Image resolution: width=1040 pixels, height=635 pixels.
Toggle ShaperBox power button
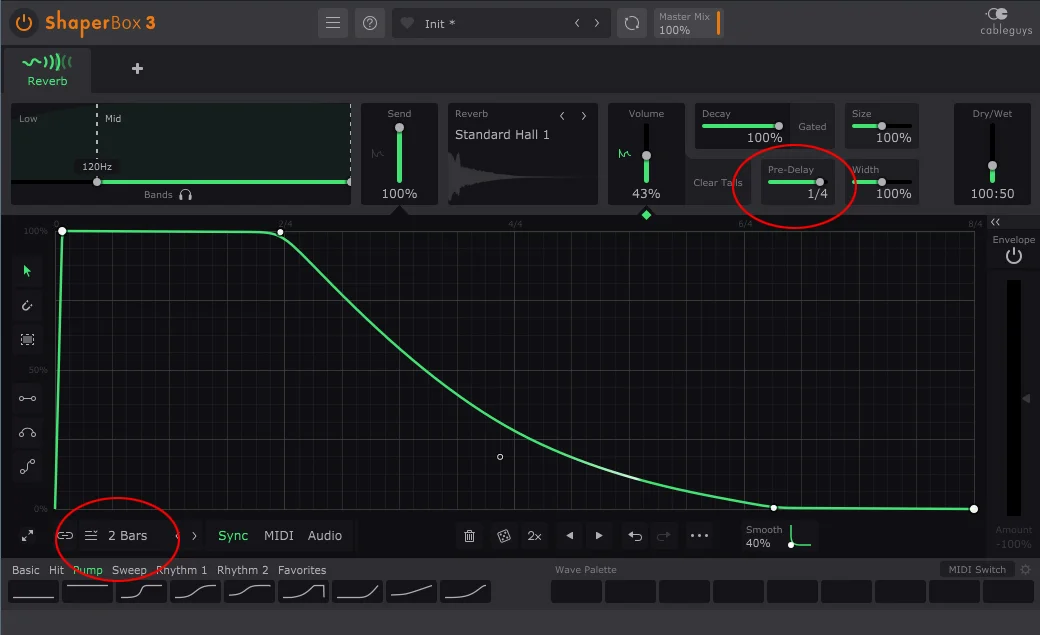(x=24, y=23)
